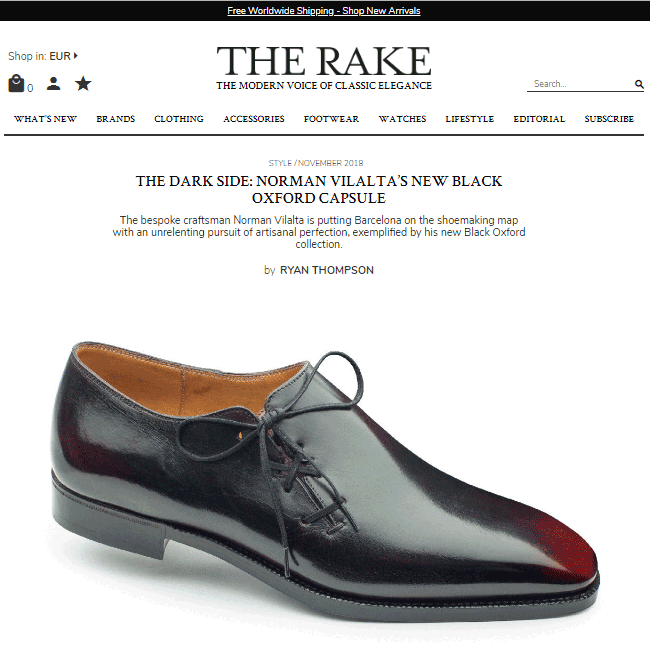Click into the Search input field

[x=580, y=84]
